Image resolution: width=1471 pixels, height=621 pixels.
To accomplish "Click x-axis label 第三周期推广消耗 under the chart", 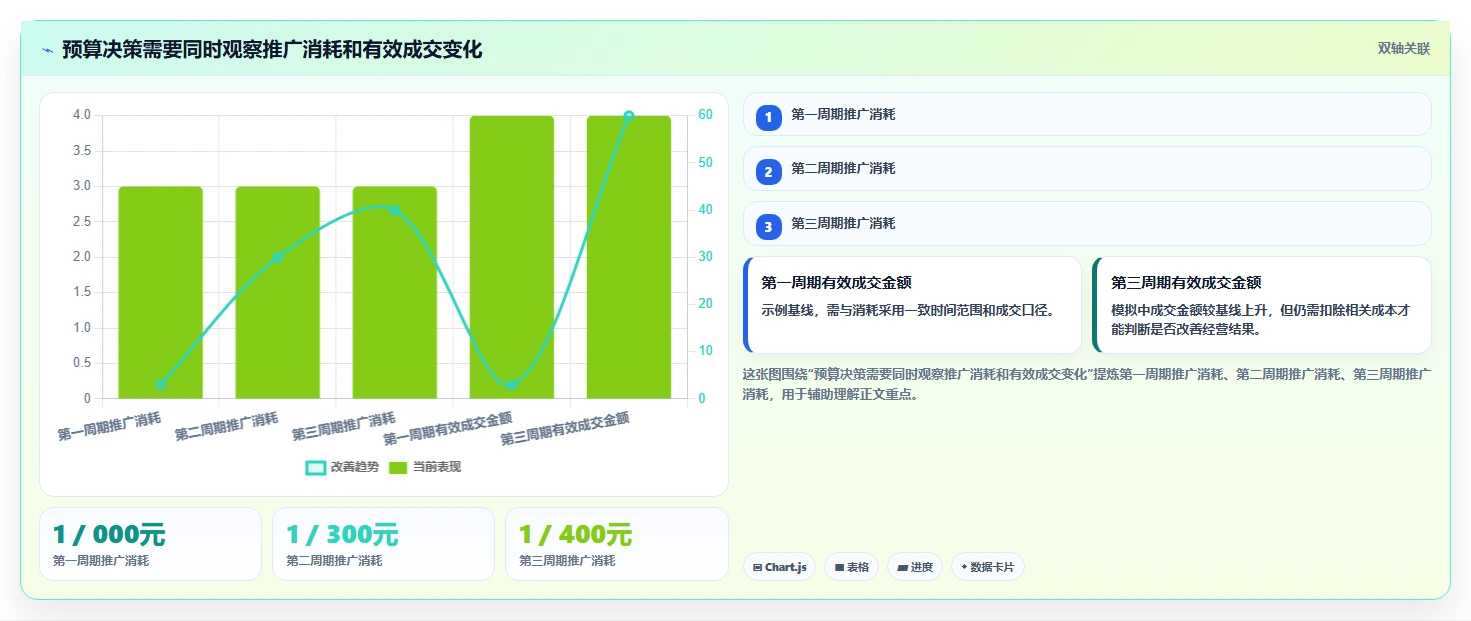I will [x=344, y=426].
